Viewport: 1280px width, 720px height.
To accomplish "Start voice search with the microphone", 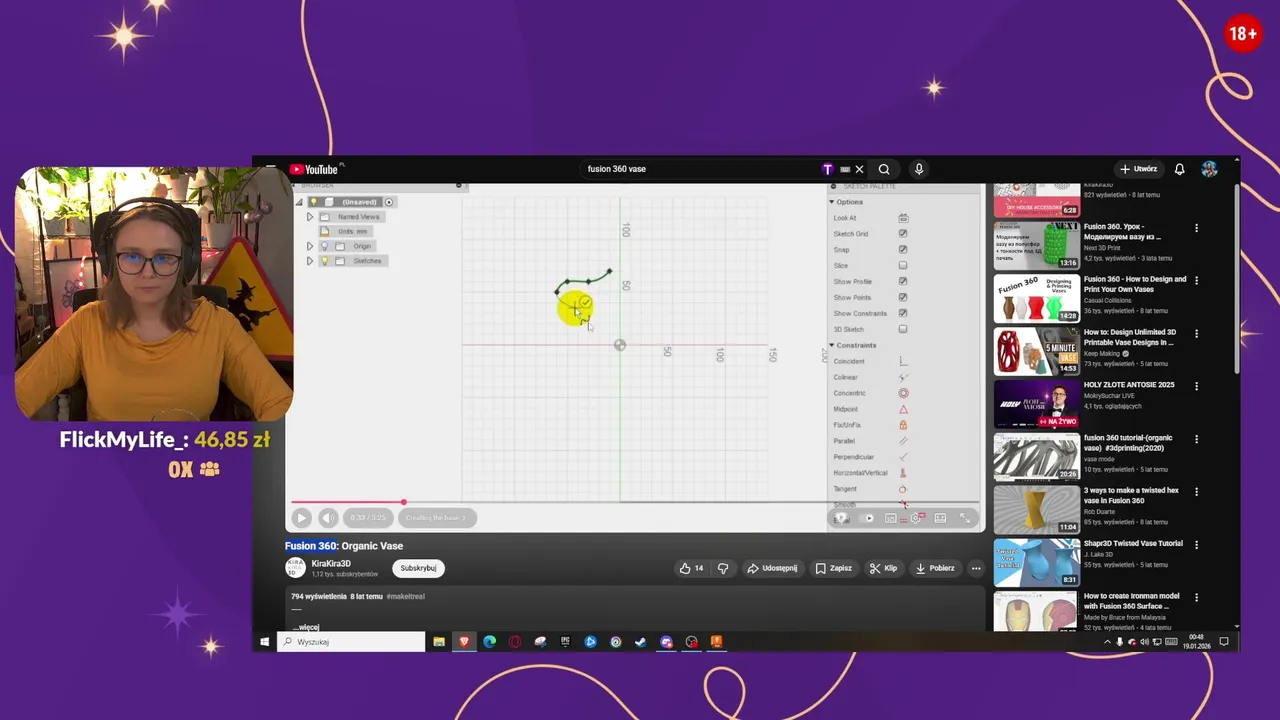I will [x=918, y=169].
